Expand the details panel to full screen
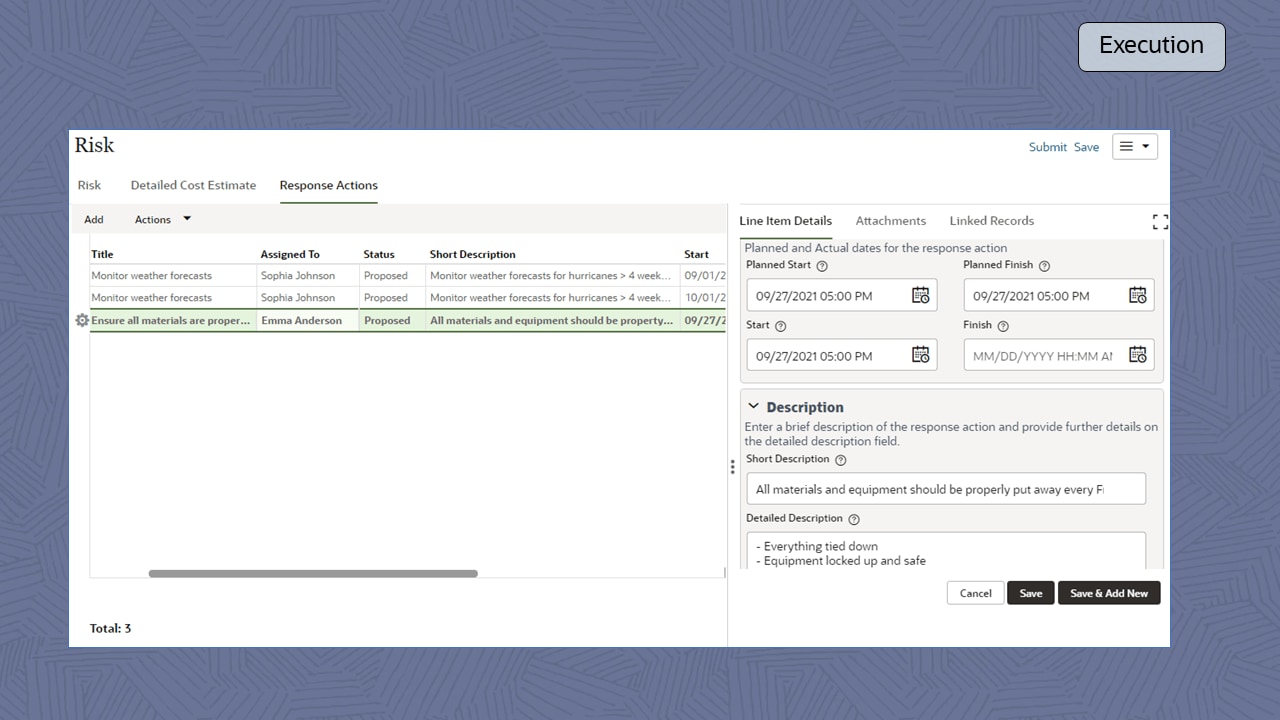1280x720 pixels. [1160, 222]
